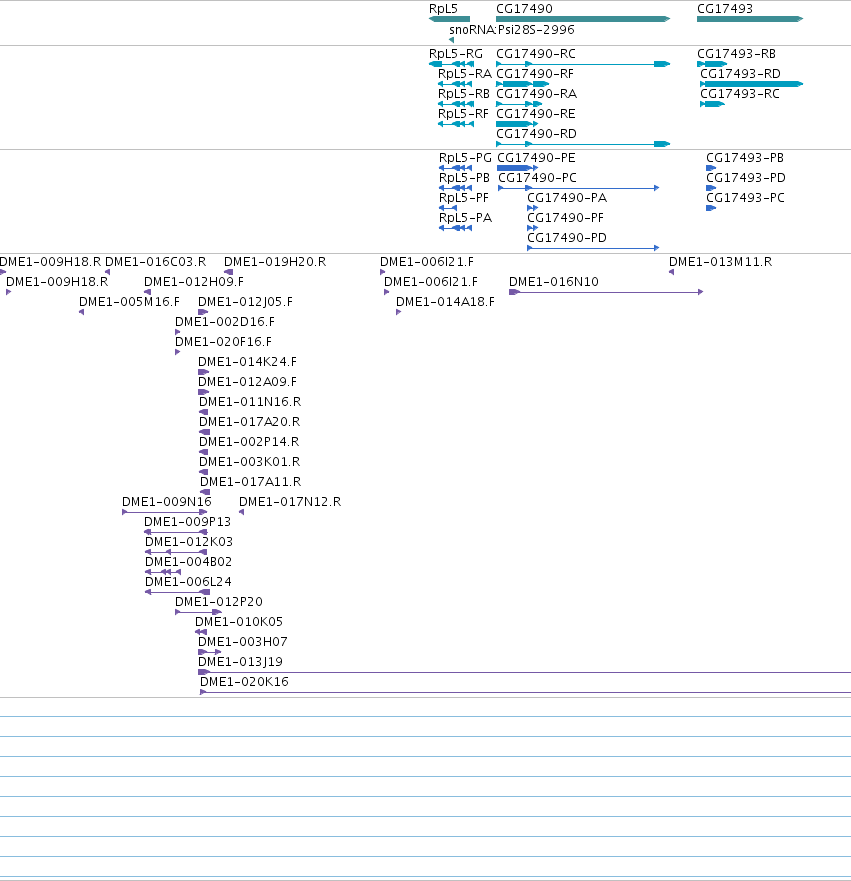Select the CG17490 gene name label
The width and height of the screenshot is (851, 881).
524,9
